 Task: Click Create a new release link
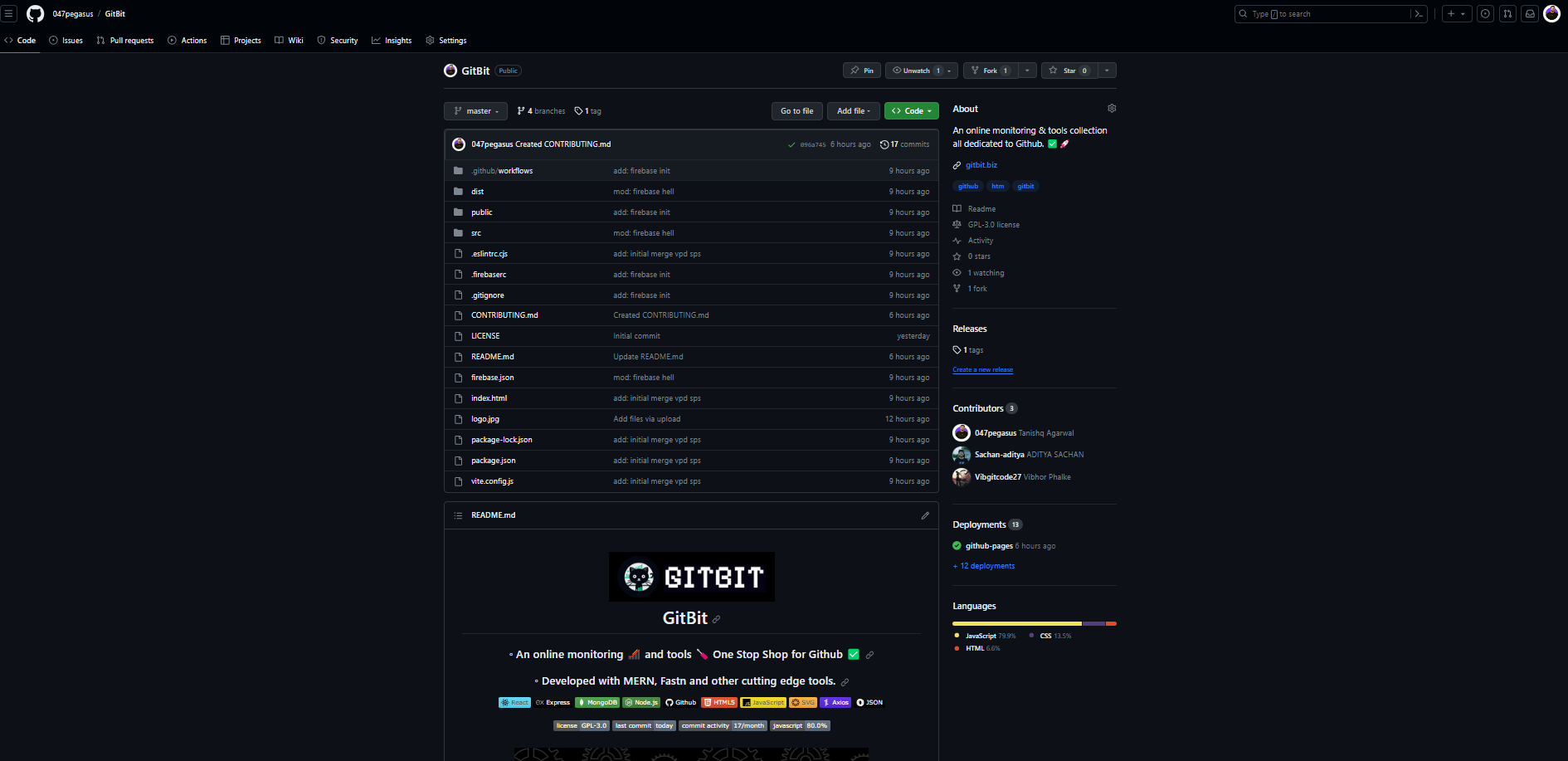pos(982,370)
